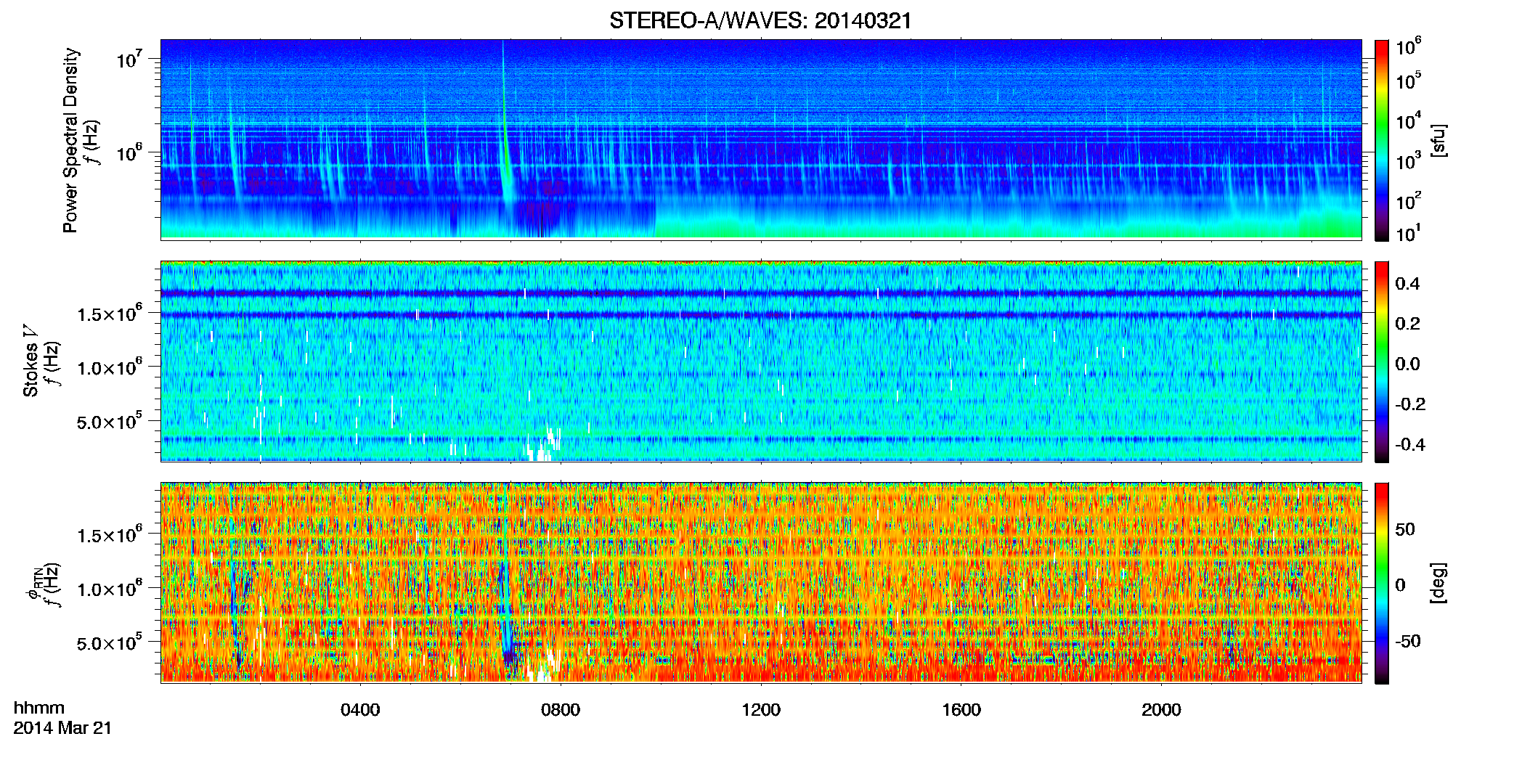Click the 1600 time axis label
1522x784 pixels.
click(961, 710)
